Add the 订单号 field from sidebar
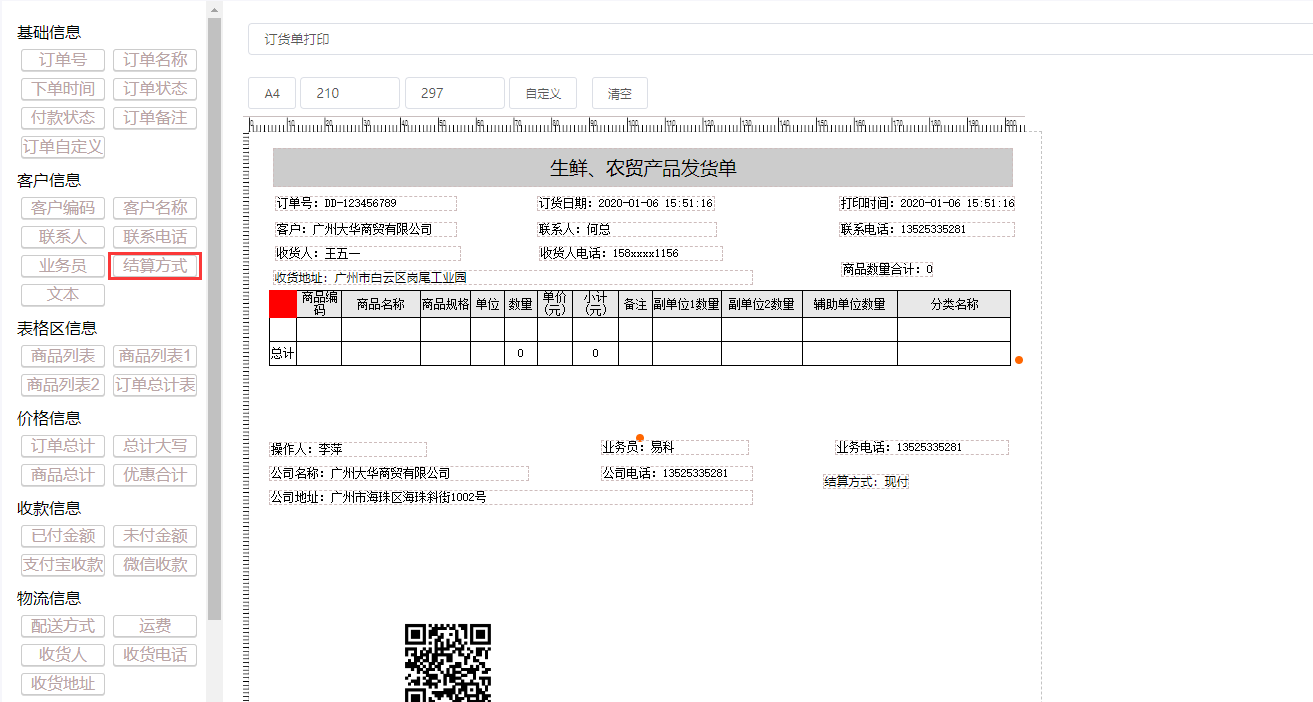 pyautogui.click(x=63, y=60)
